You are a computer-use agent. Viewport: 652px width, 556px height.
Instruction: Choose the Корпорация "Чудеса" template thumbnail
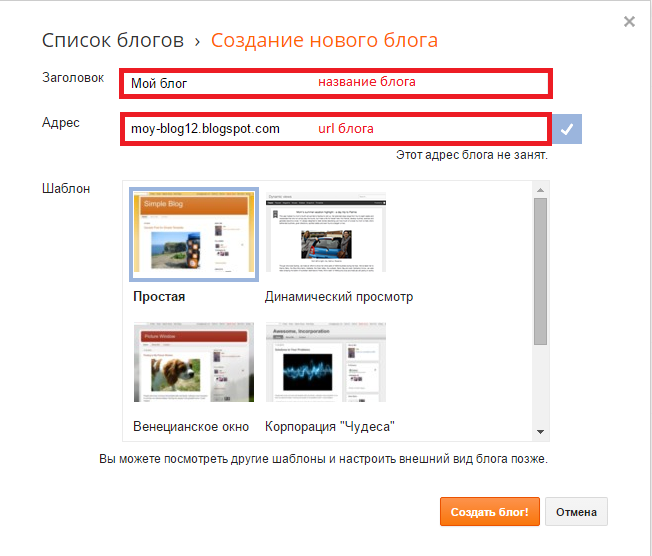coord(326,362)
